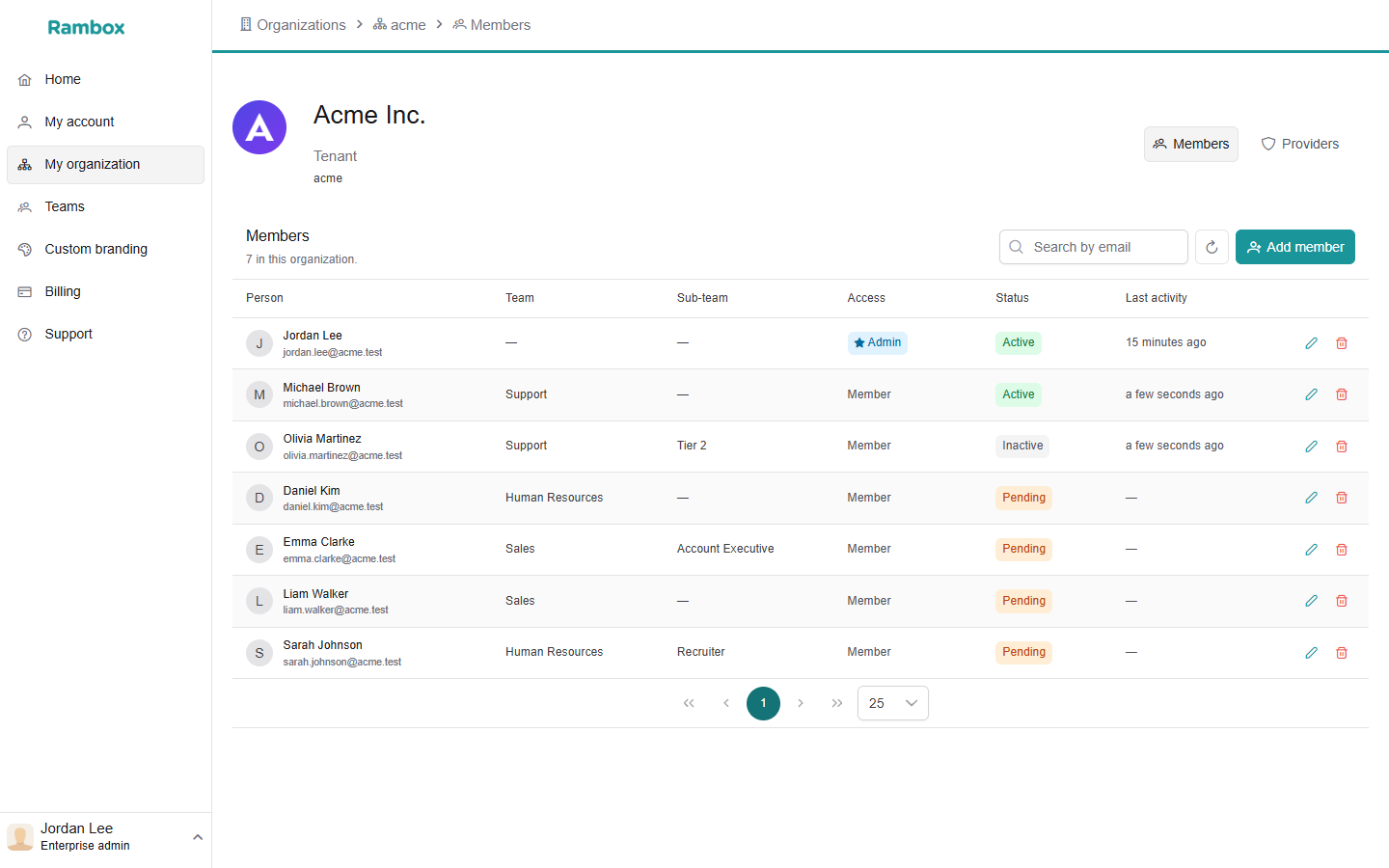1389x868 pixels.
Task: Go to My account page
Action: tap(105, 122)
